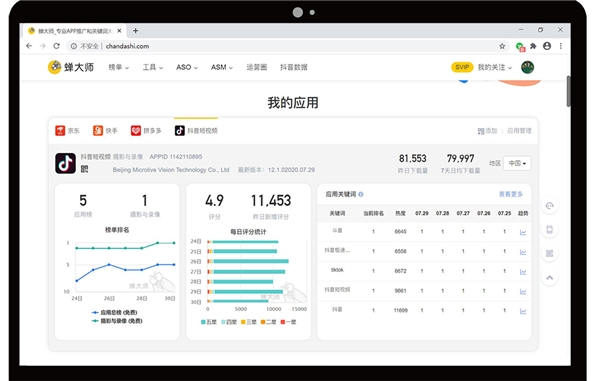Switch to the 快手 app tab

tap(105, 131)
